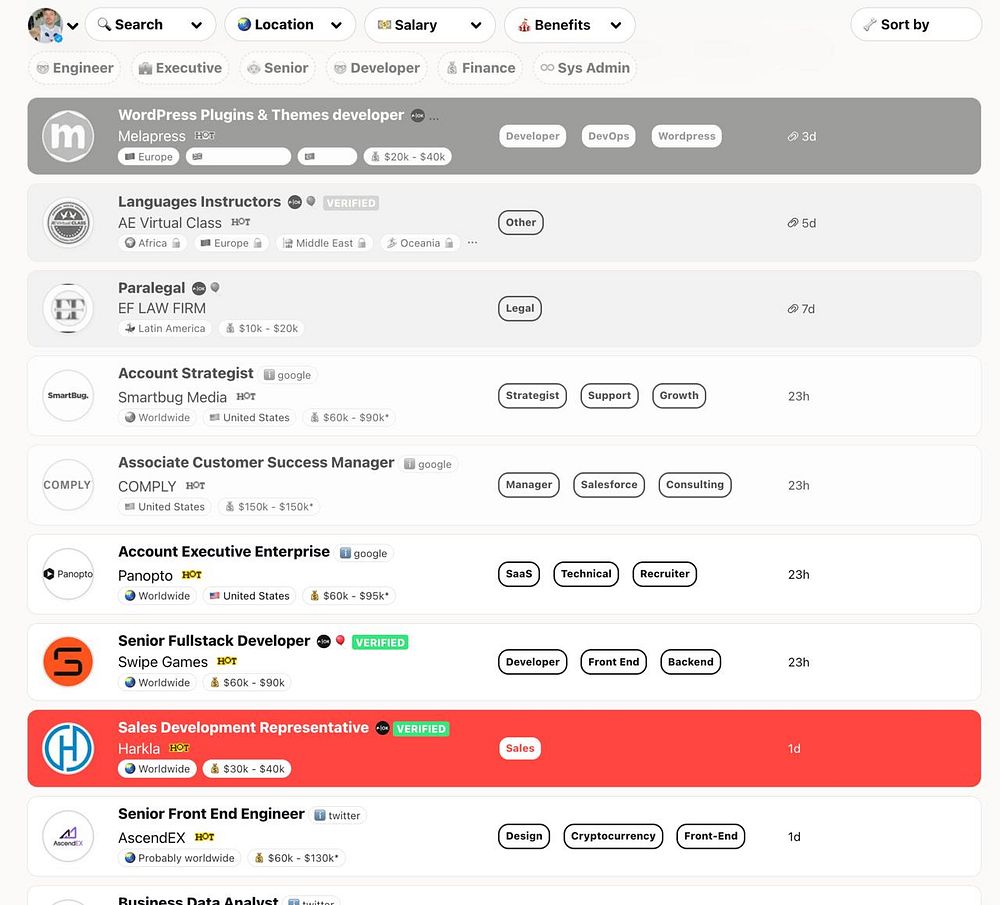
Task: Filter by the Developer category chip
Action: tap(376, 68)
